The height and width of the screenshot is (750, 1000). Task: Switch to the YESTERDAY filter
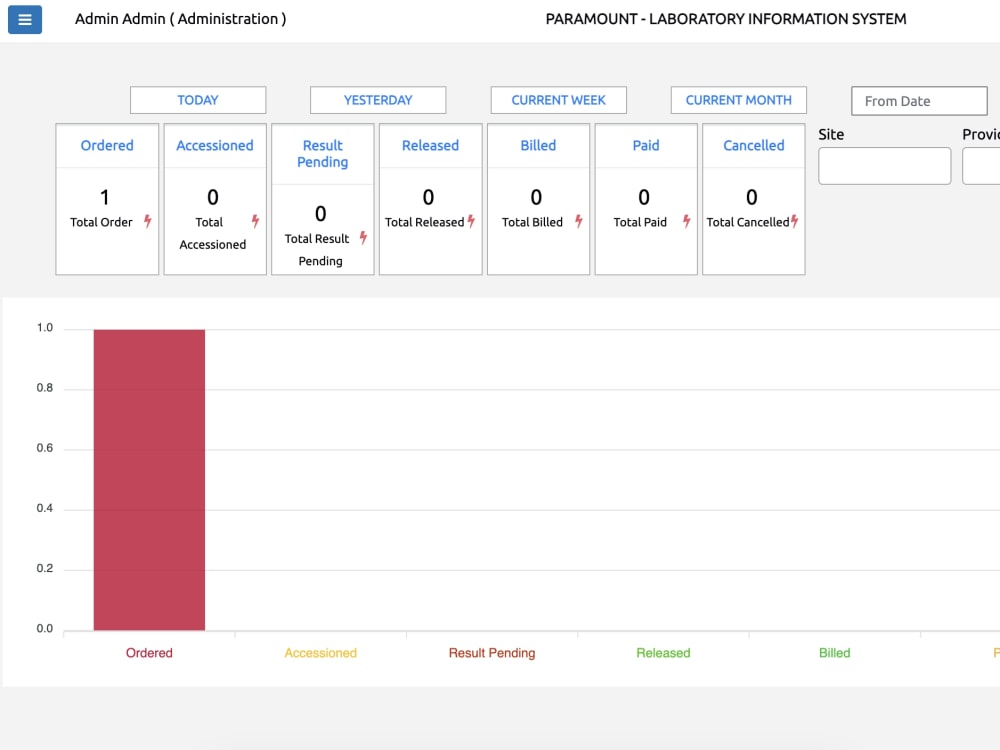click(377, 100)
